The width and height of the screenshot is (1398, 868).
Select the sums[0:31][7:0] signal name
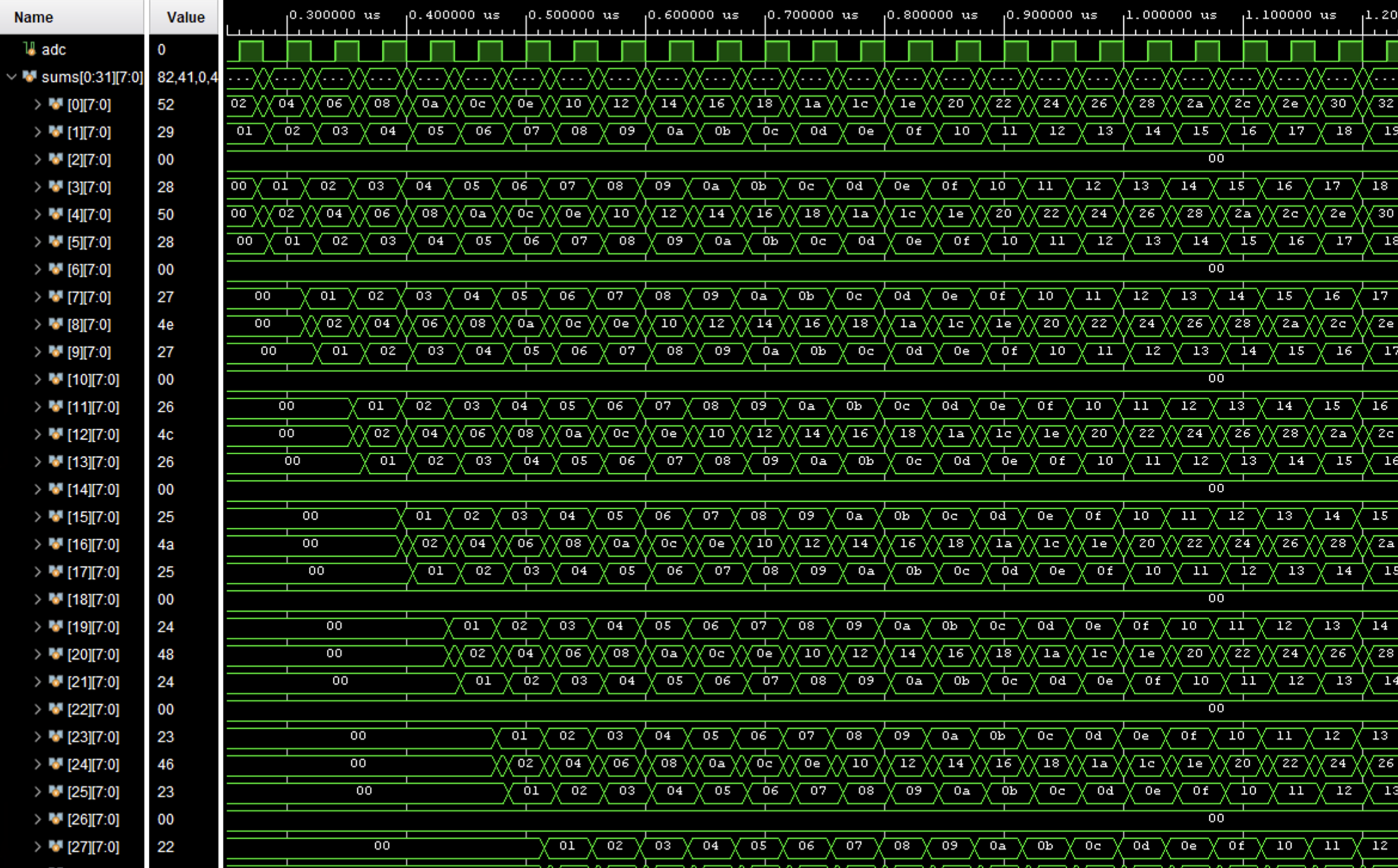point(93,77)
